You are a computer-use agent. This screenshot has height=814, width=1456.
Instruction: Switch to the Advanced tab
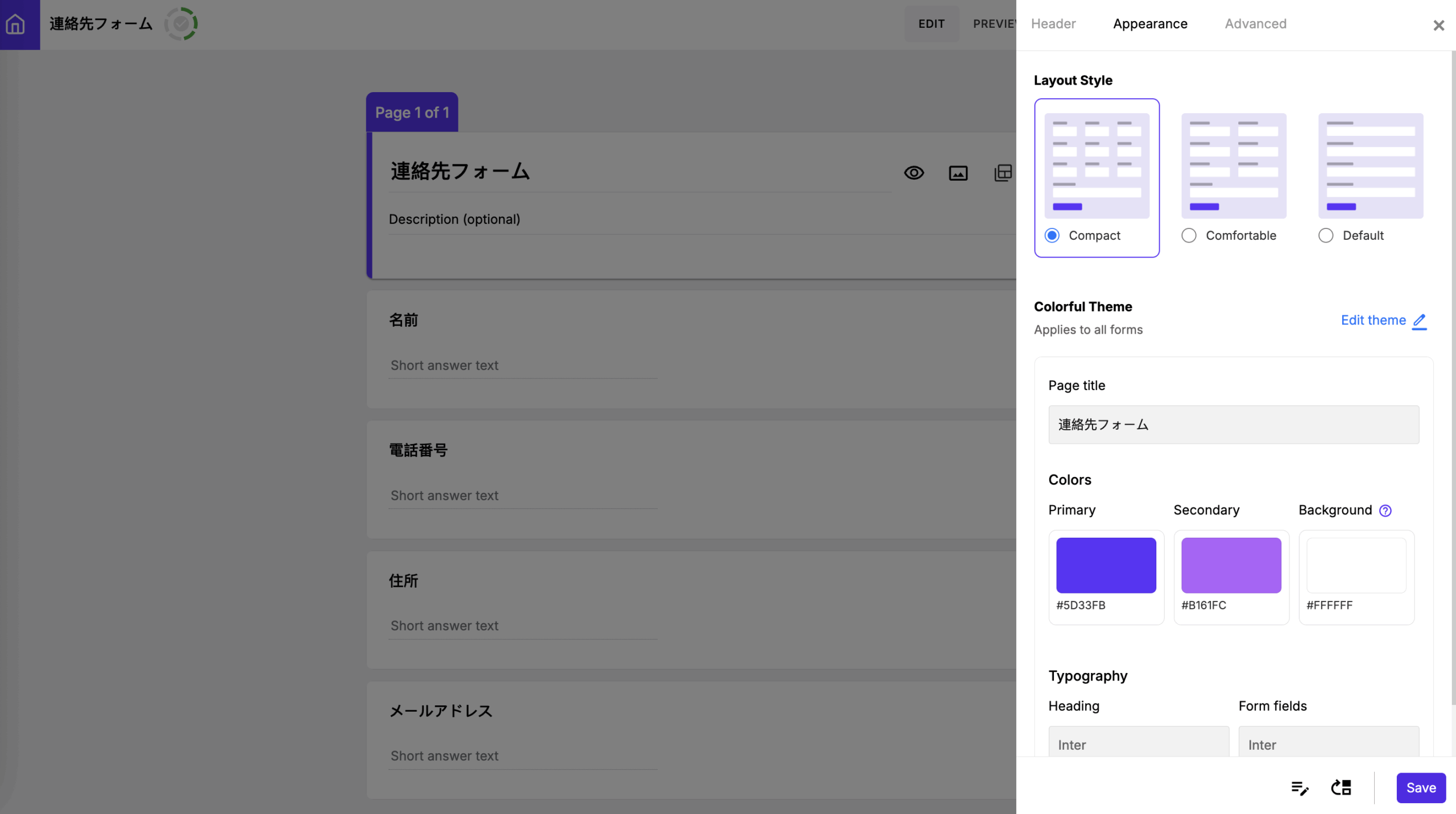(1255, 24)
